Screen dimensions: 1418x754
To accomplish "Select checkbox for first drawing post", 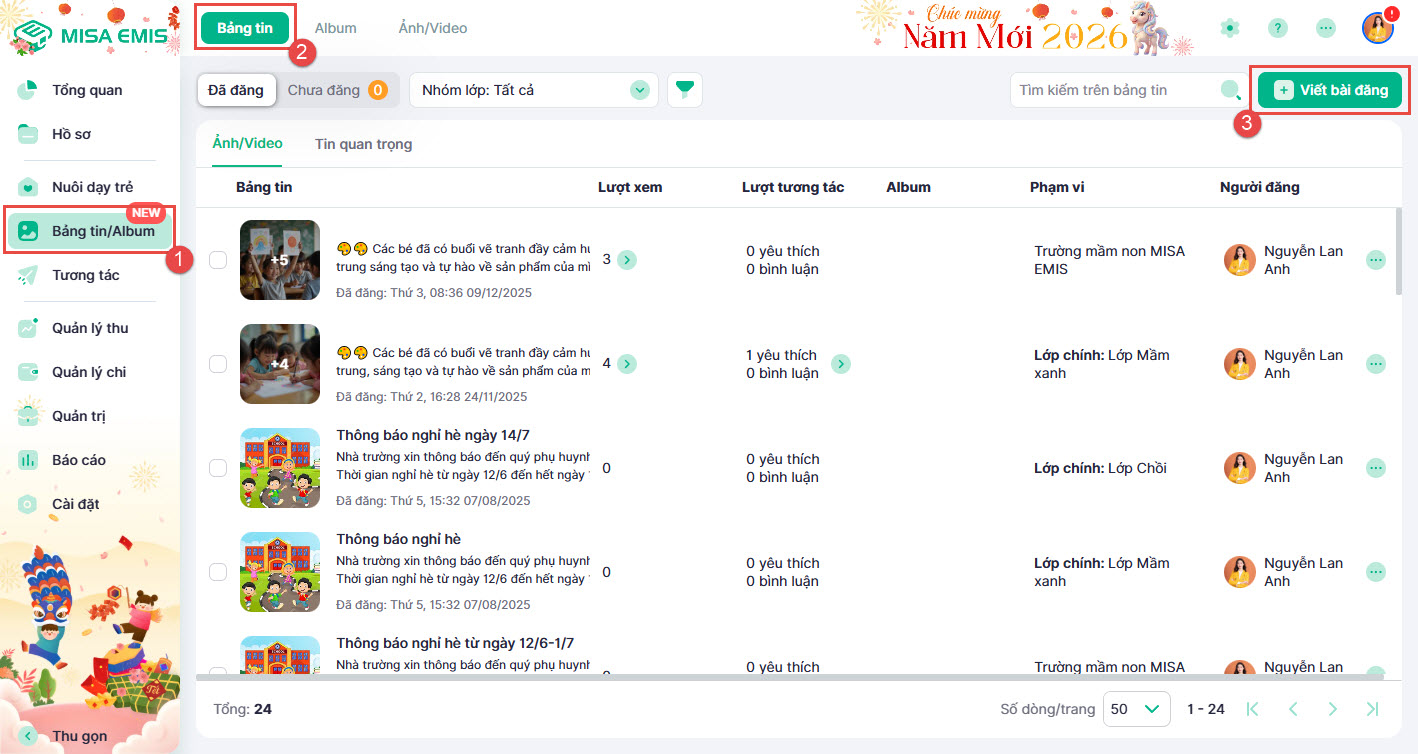I will tap(218, 260).
